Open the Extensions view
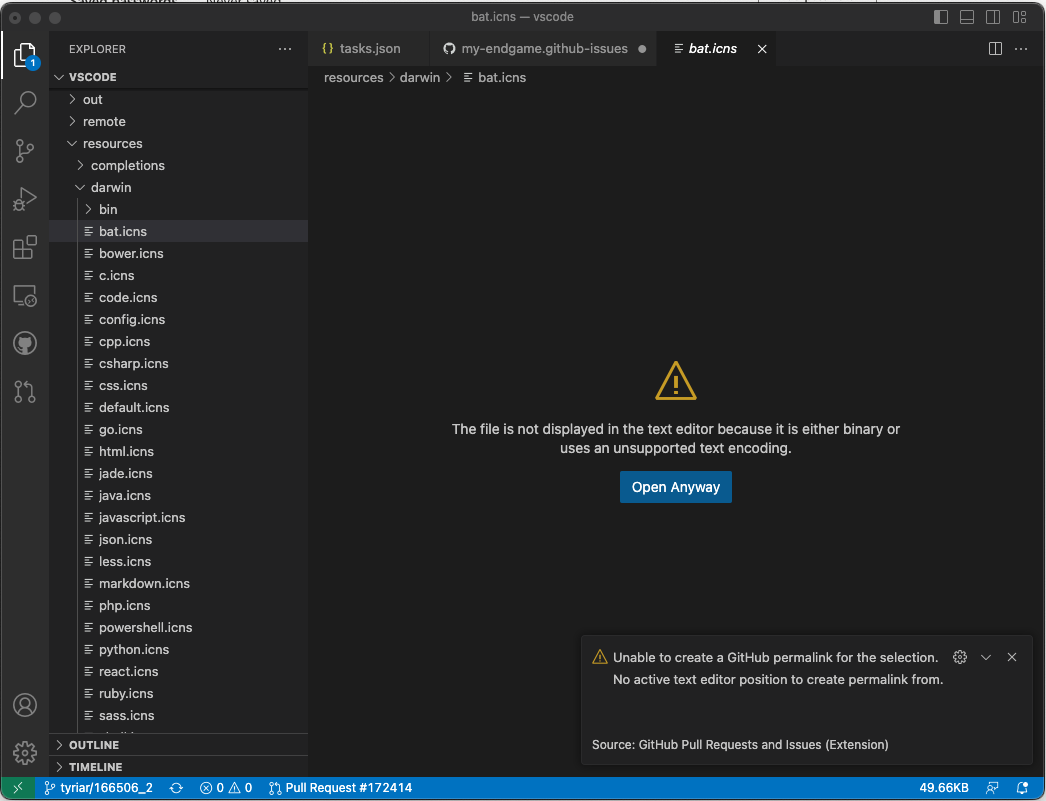The image size is (1046, 801). click(x=25, y=248)
